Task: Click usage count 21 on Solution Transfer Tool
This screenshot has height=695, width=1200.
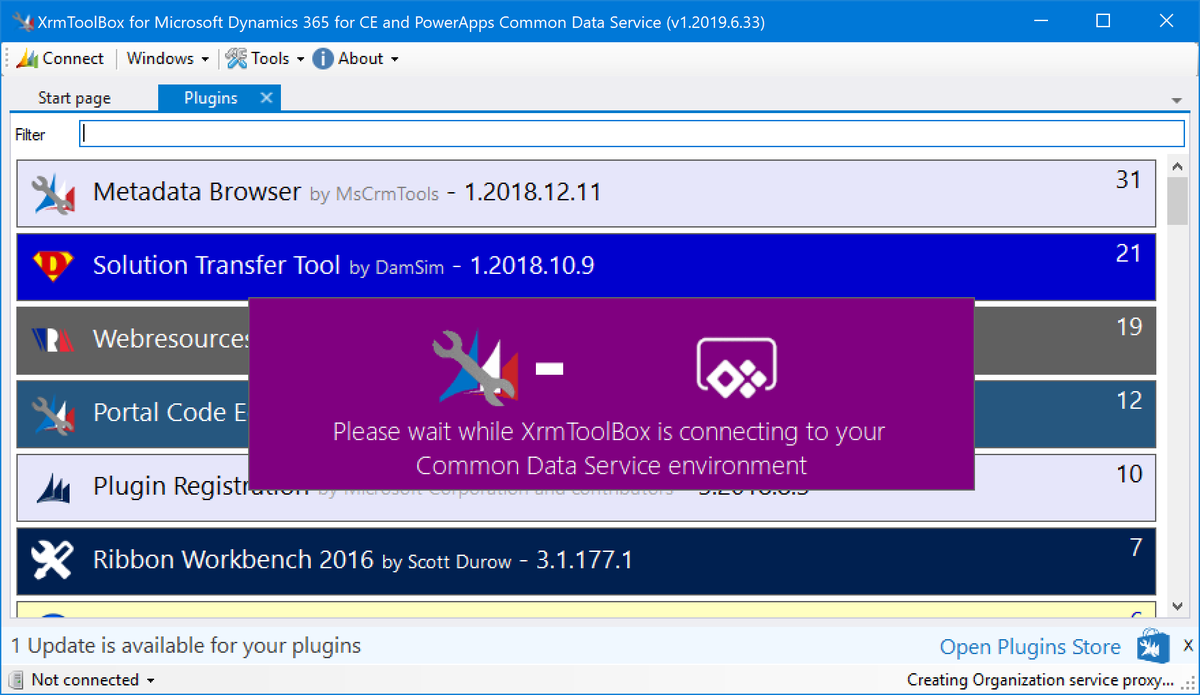Action: (1128, 254)
